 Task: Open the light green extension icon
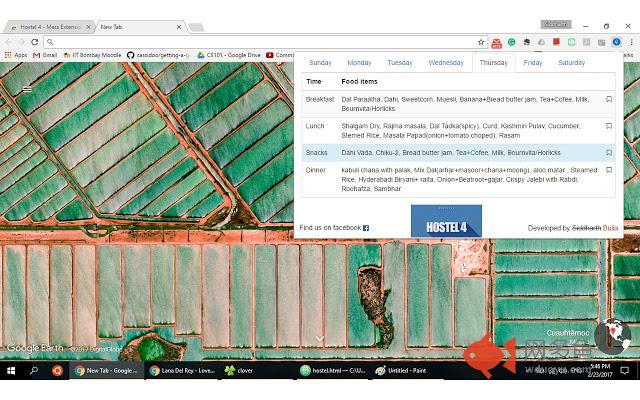coord(571,42)
